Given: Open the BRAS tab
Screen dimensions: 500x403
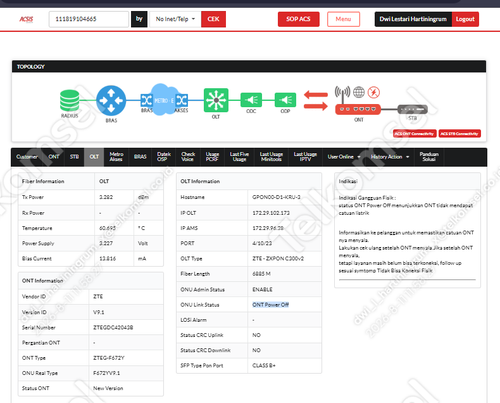Looking at the screenshot, I should (140, 157).
